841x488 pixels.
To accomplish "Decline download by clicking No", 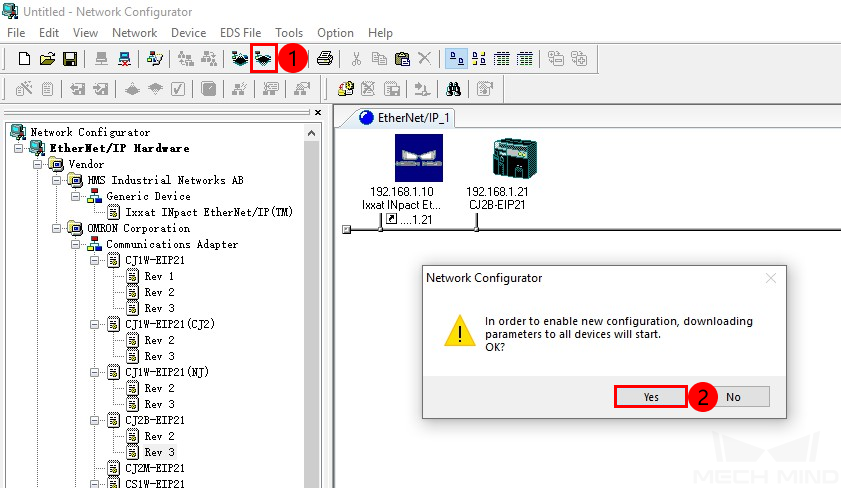I will [x=733, y=397].
